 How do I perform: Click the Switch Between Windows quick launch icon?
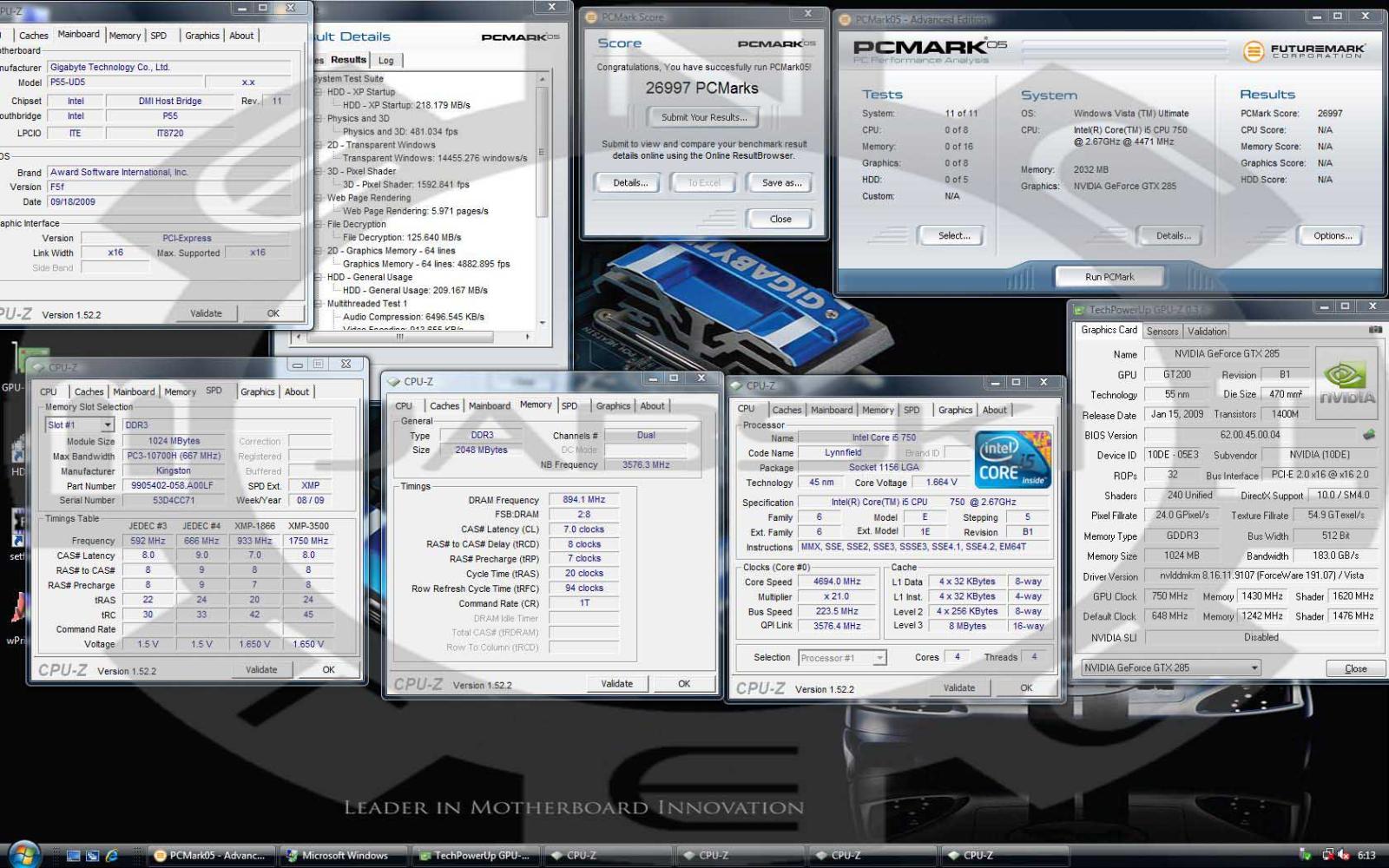click(x=93, y=856)
